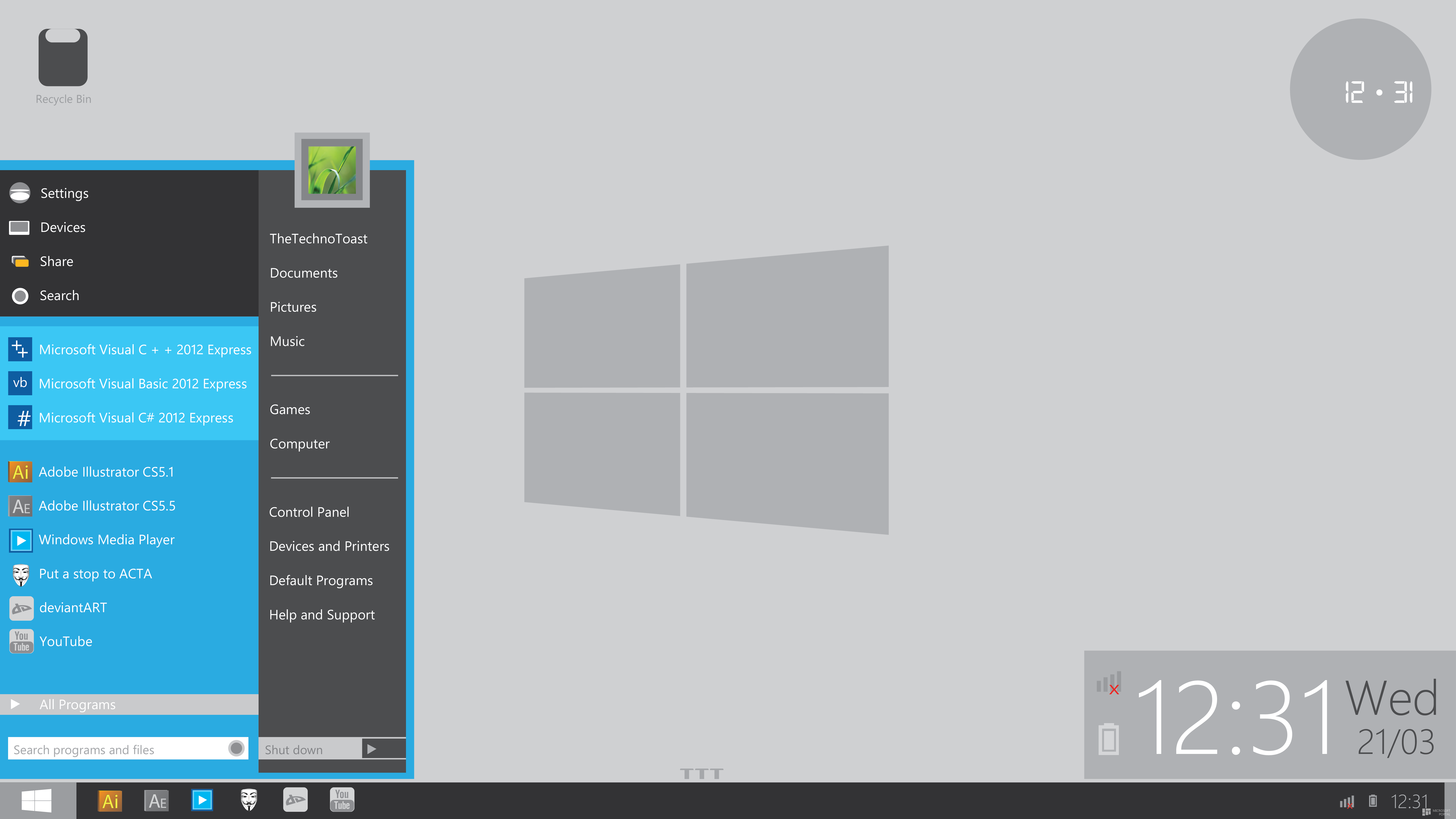Click the Windows Start button on taskbar
This screenshot has width=1456, height=819.
tap(37, 801)
